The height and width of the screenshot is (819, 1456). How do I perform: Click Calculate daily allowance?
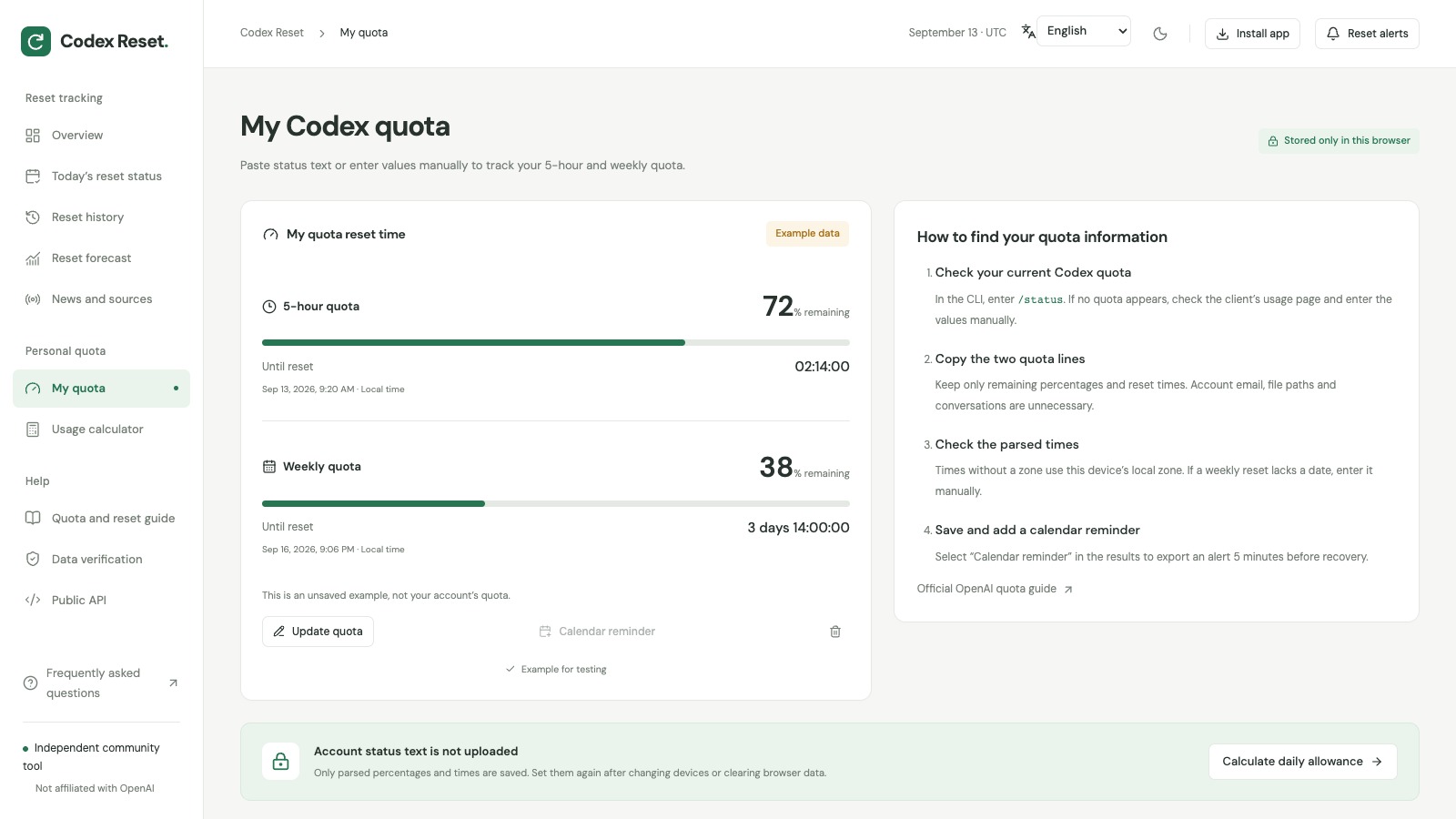(x=1302, y=762)
